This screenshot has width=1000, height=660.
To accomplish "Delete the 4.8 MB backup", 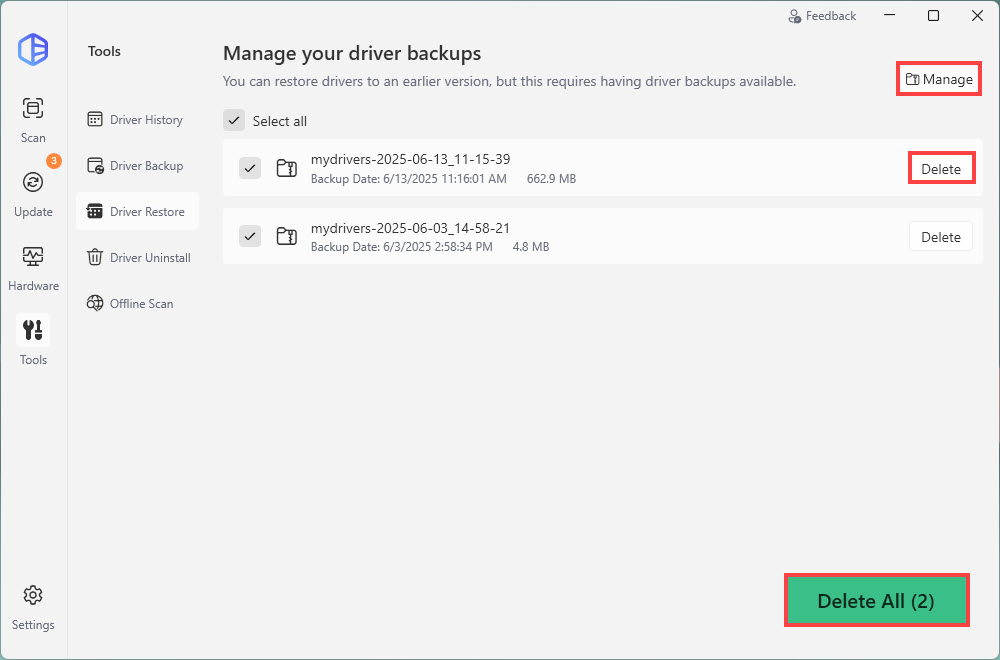I will (x=940, y=237).
